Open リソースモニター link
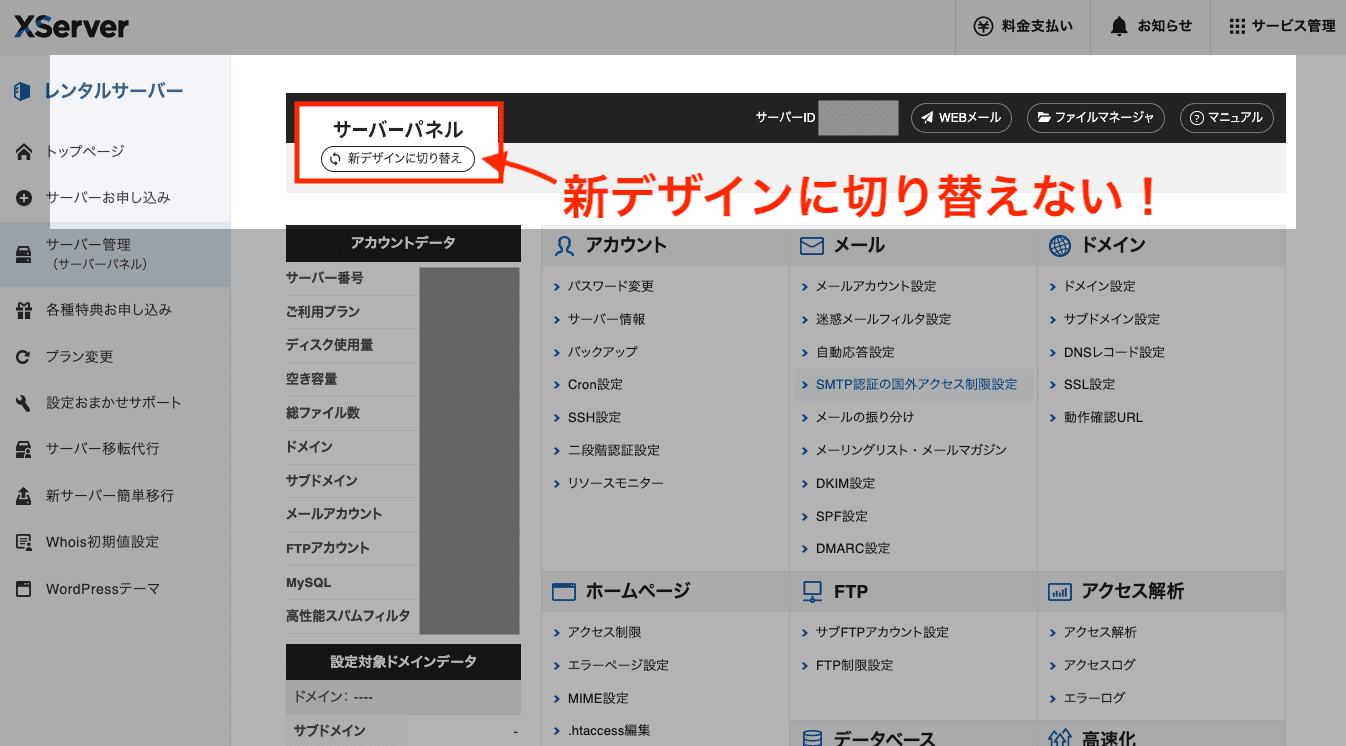This screenshot has width=1346, height=746. coord(615,483)
